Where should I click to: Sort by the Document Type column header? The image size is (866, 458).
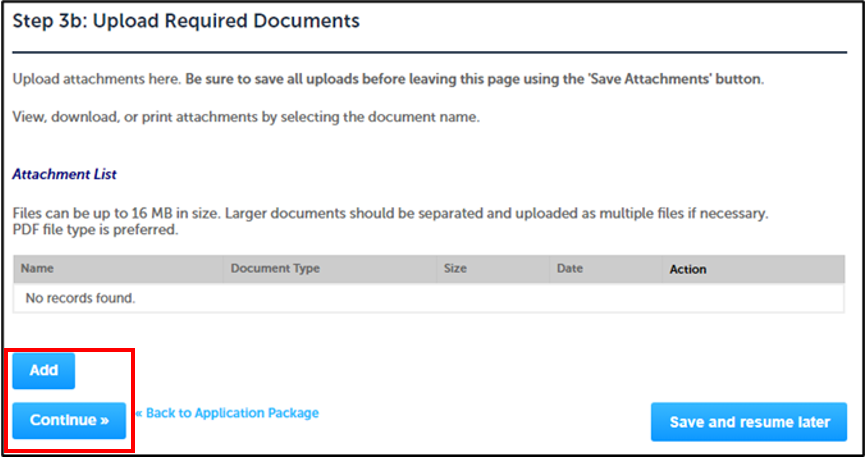point(275,269)
